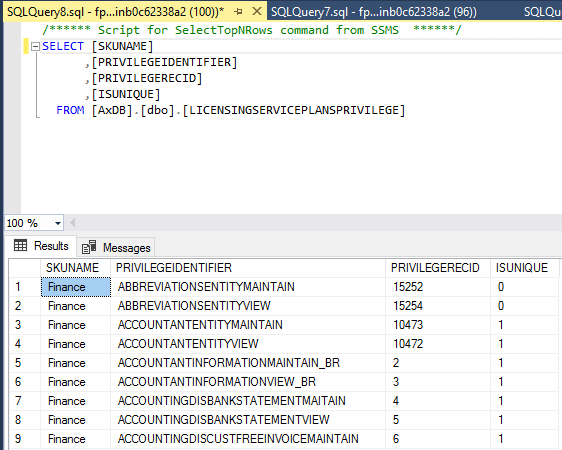This screenshot has height=450, width=562.
Task: Click the PRIVILEGERECID column header
Action: tap(438, 268)
